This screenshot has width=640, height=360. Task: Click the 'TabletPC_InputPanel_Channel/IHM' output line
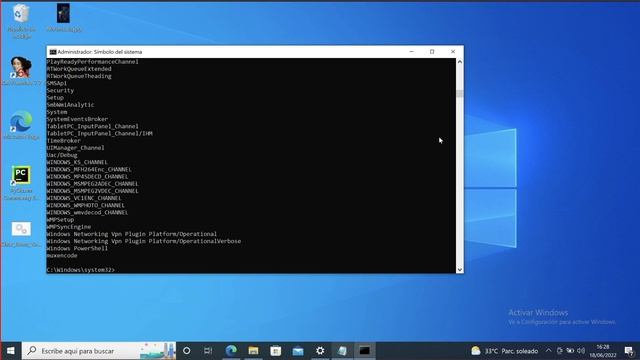point(100,133)
